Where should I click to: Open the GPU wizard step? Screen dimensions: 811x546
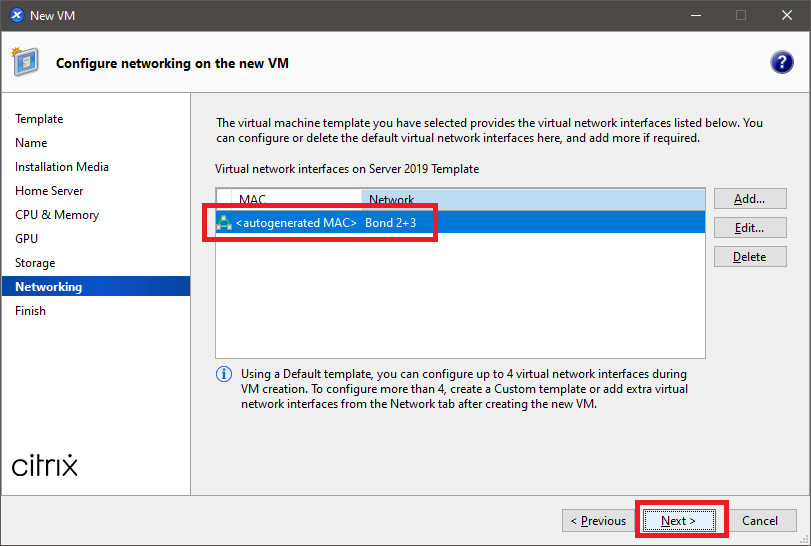click(x=27, y=239)
